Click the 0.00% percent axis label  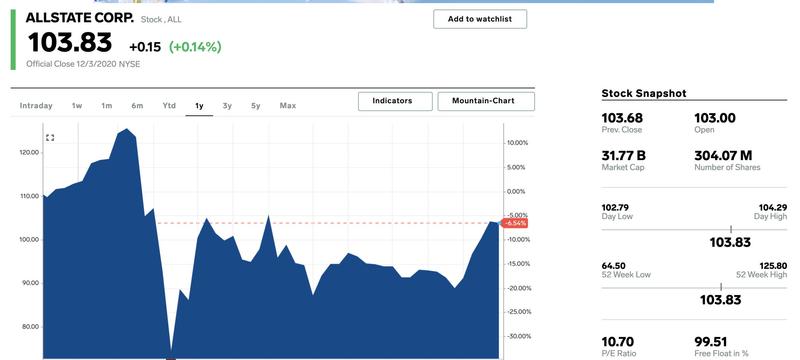coord(516,191)
